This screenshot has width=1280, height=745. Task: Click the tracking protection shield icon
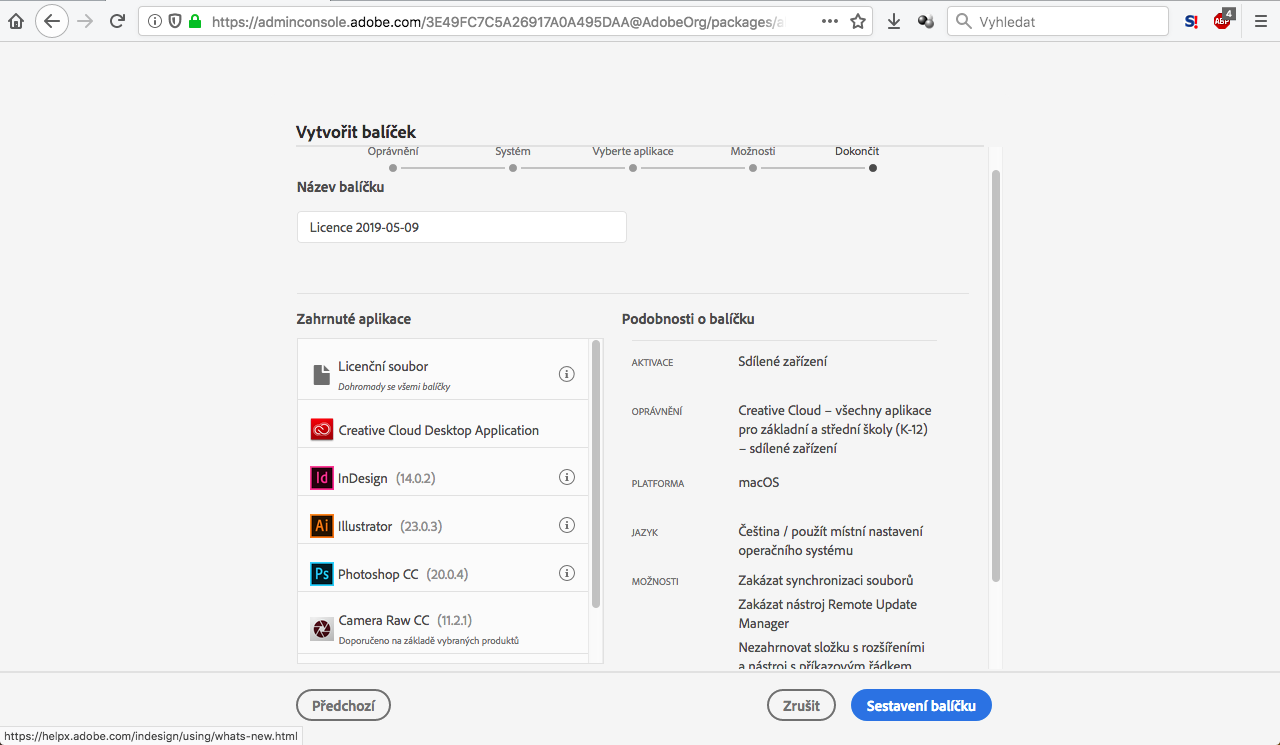point(174,21)
